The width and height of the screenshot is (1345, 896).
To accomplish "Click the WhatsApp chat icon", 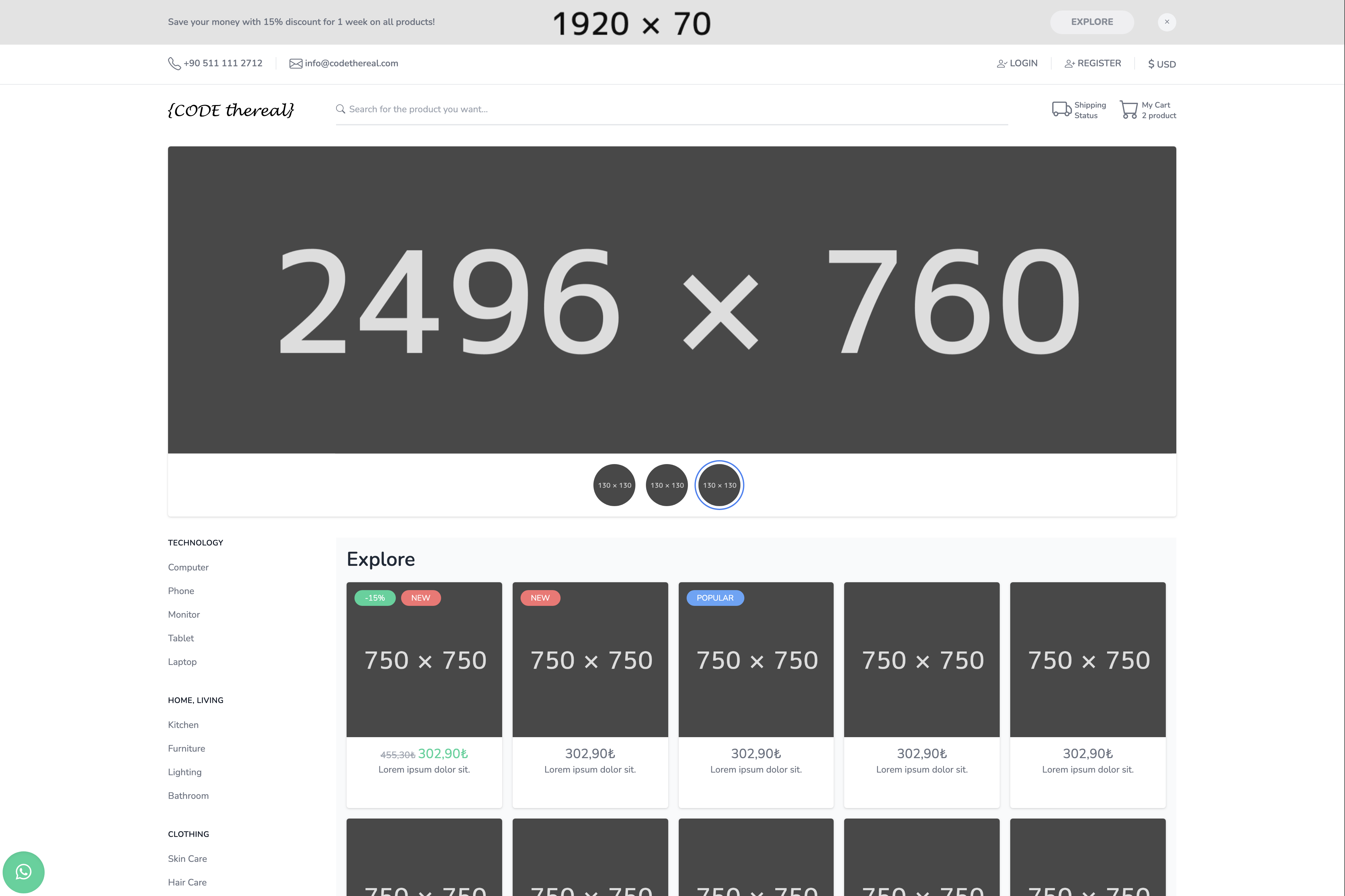I will coord(23,872).
